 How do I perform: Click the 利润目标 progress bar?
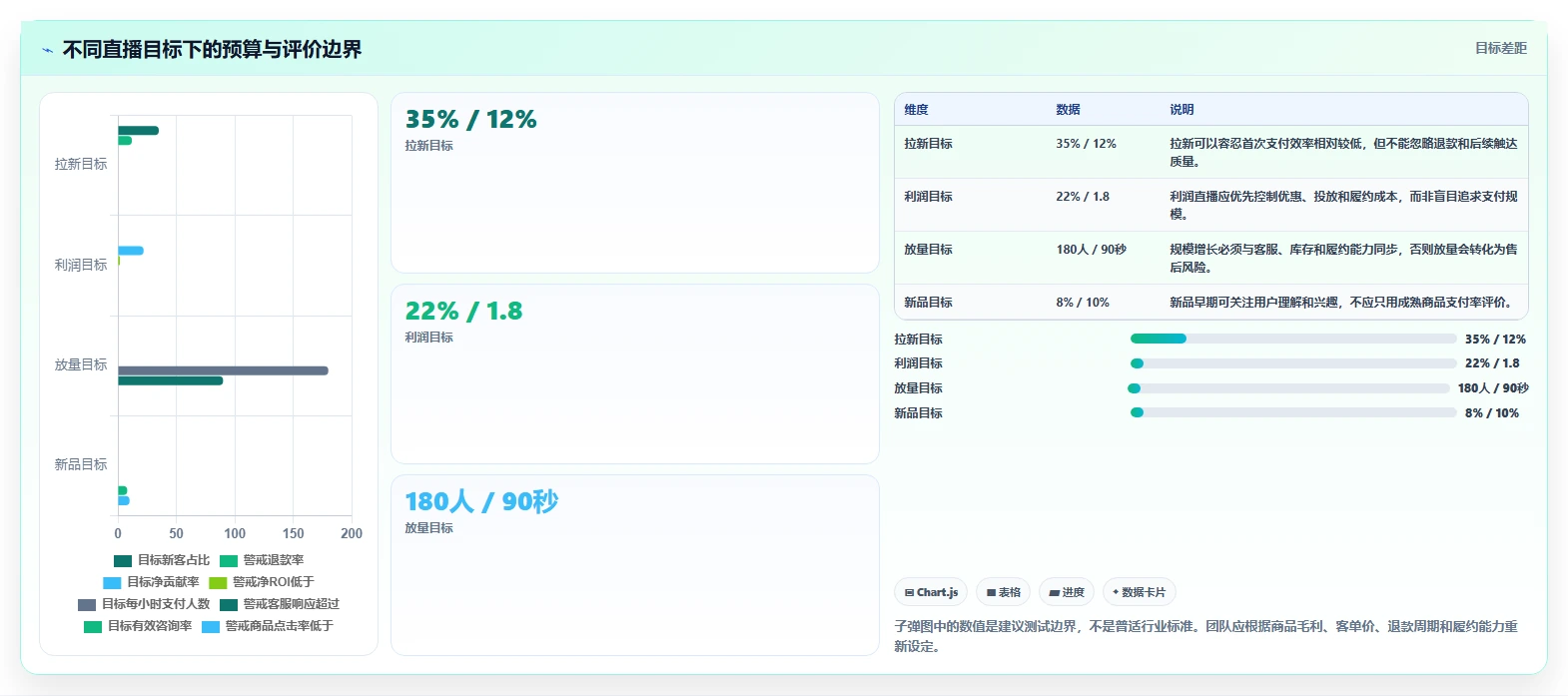pyautogui.click(x=1293, y=363)
